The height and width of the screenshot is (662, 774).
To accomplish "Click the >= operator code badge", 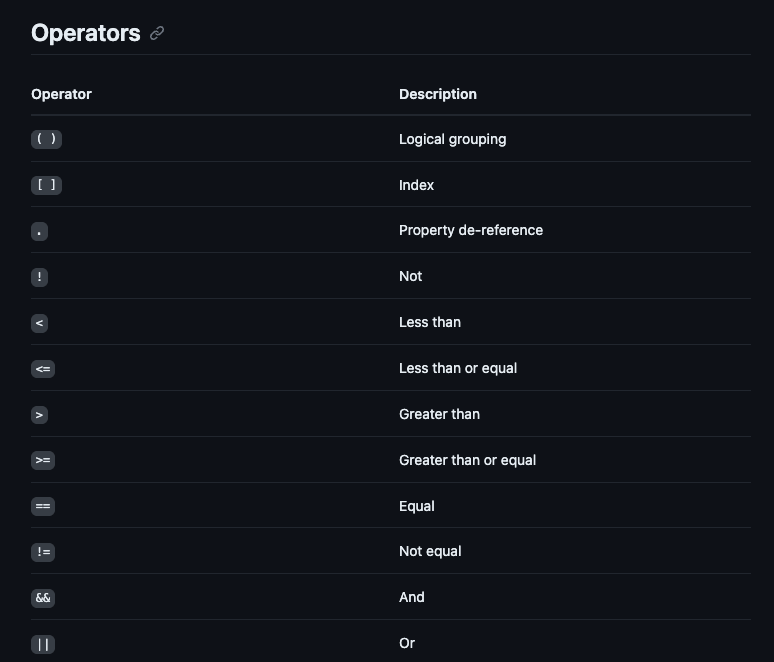I will pos(43,460).
